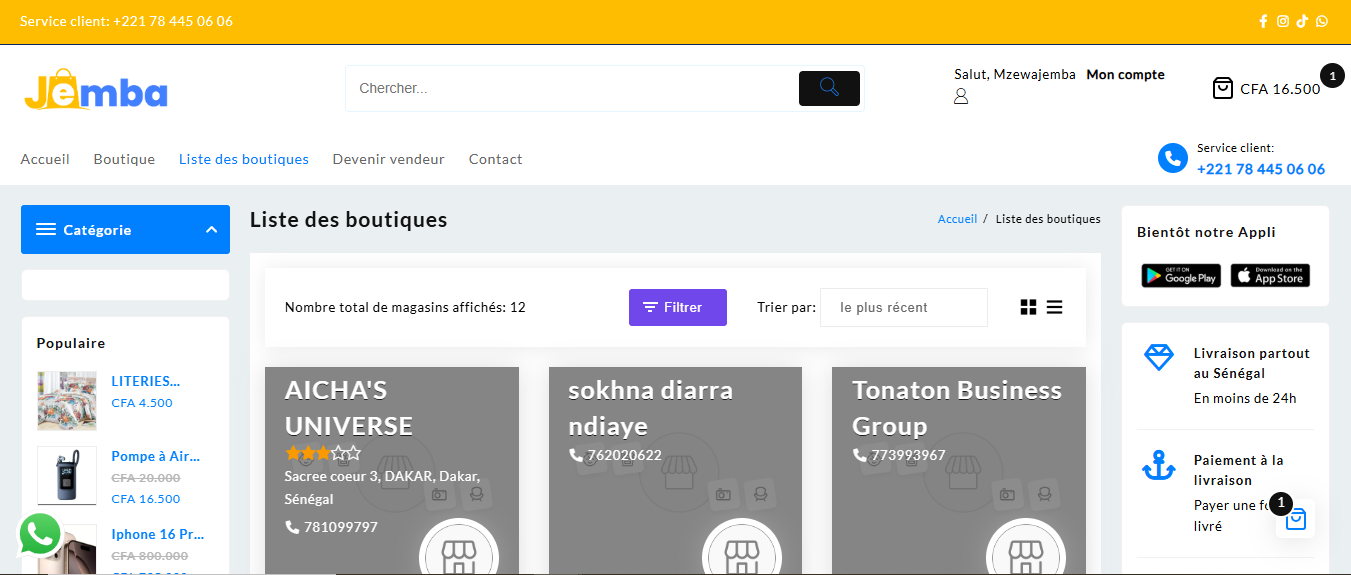Open the floating cart button
Screen dimensions: 1351x575
click(x=1296, y=519)
